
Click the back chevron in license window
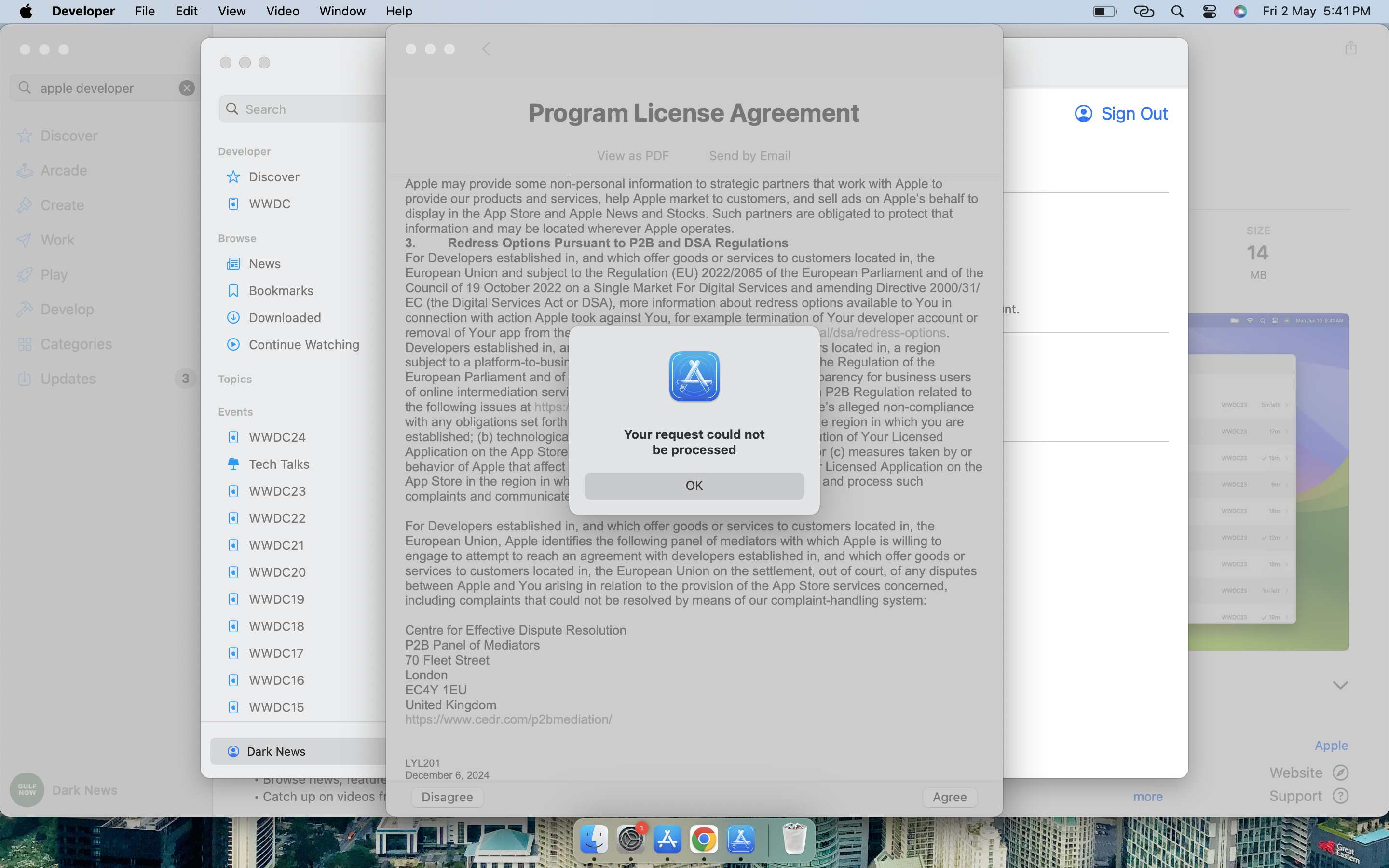coord(486,49)
